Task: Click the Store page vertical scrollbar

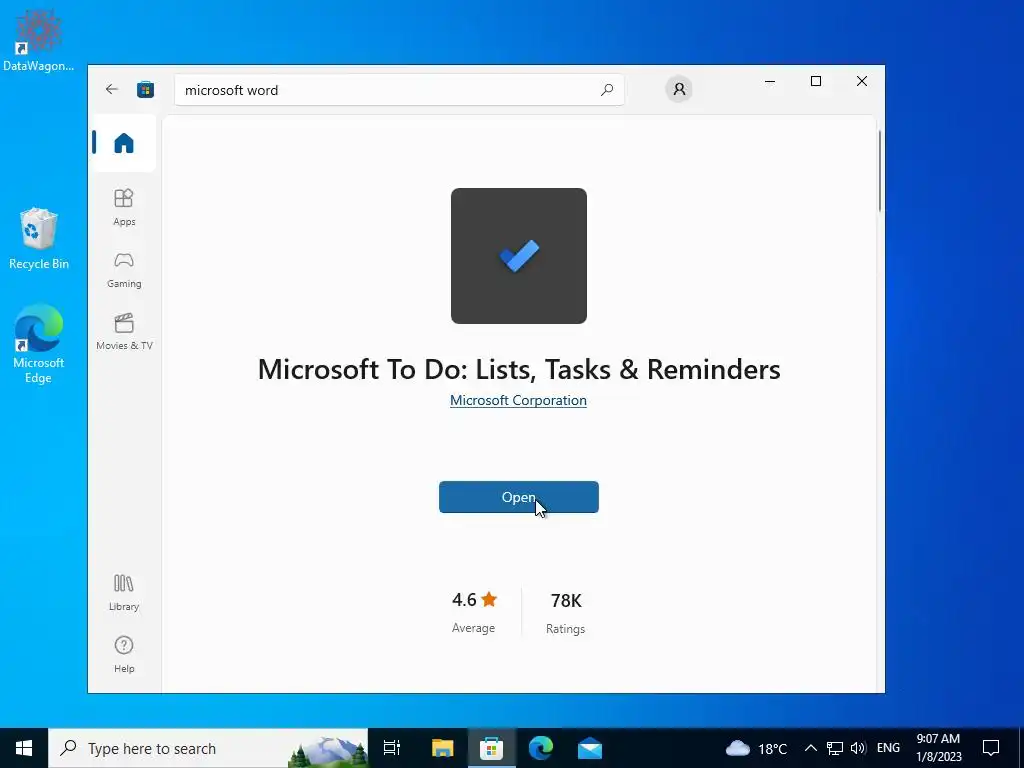Action: point(880,171)
